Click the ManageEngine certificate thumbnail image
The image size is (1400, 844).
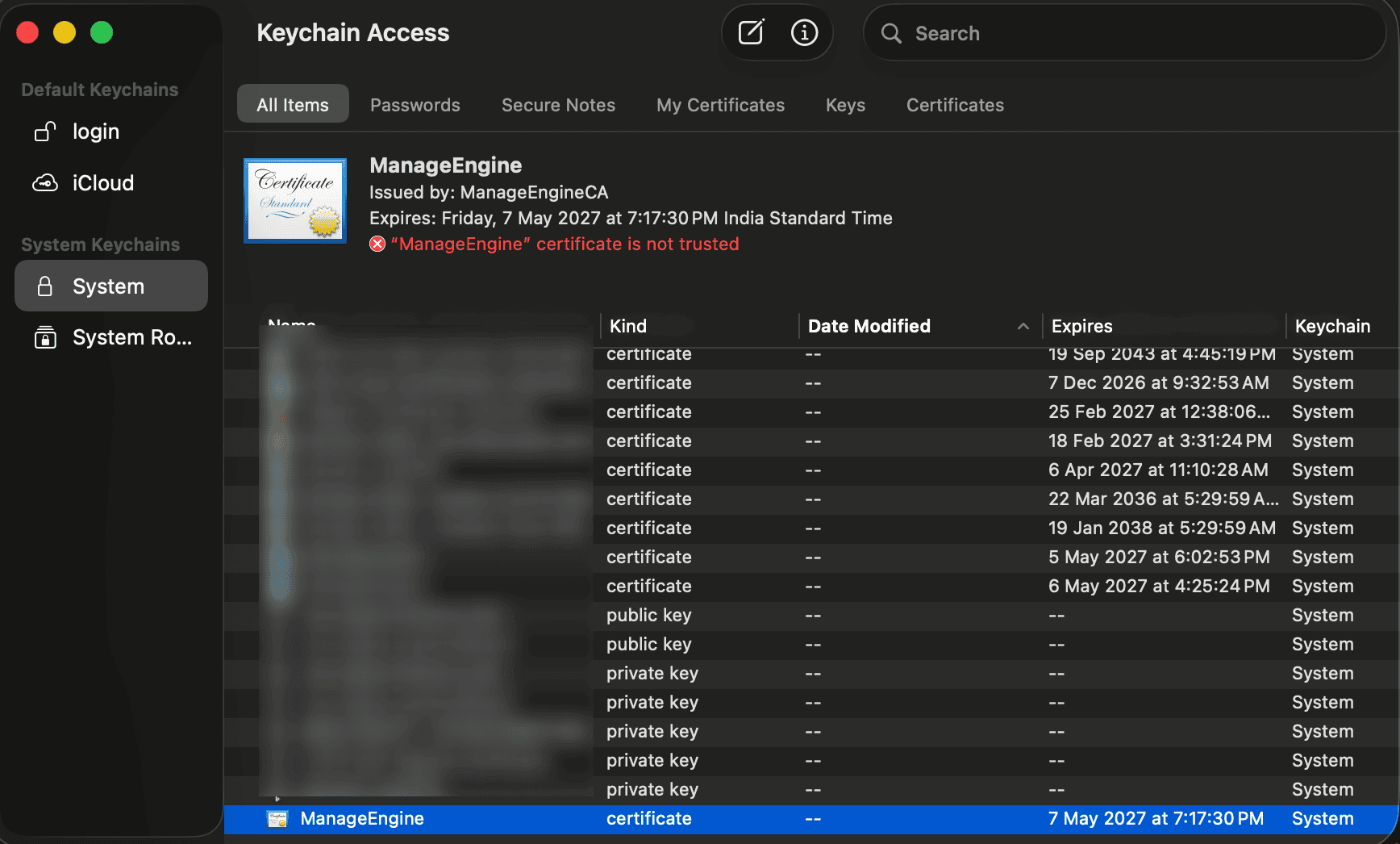295,200
